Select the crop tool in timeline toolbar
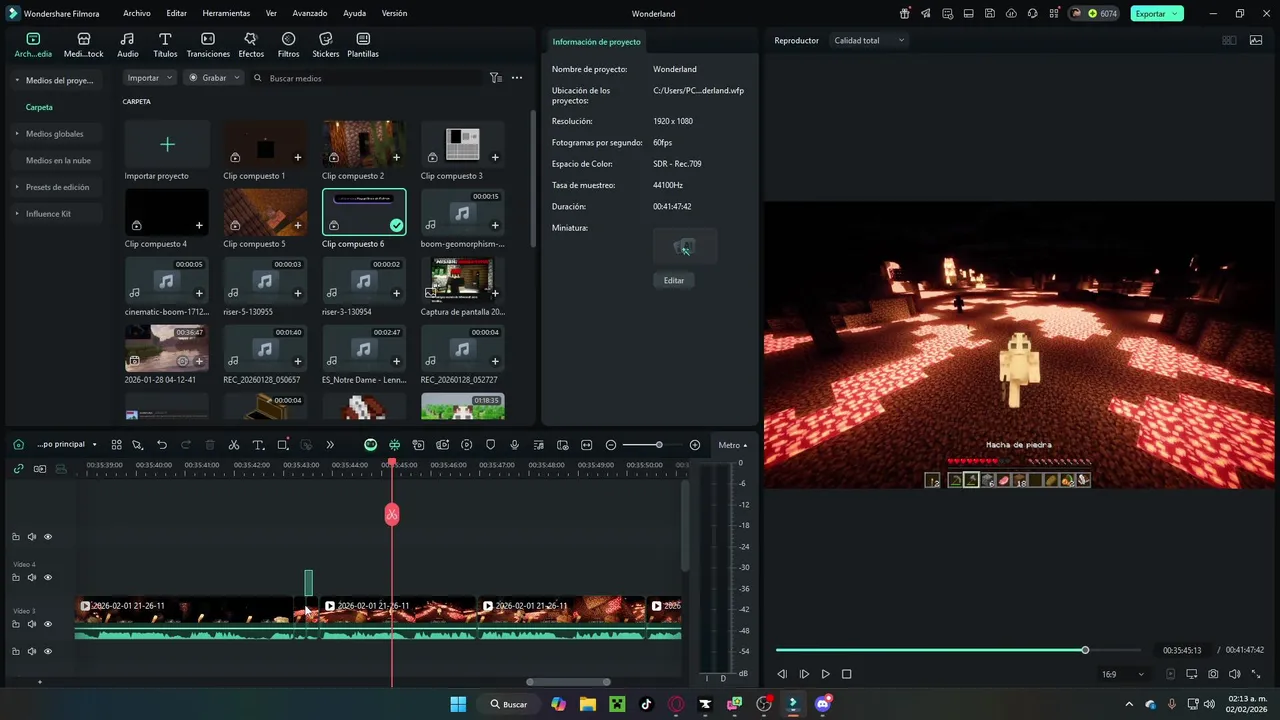This screenshot has width=1280, height=720. (283, 445)
